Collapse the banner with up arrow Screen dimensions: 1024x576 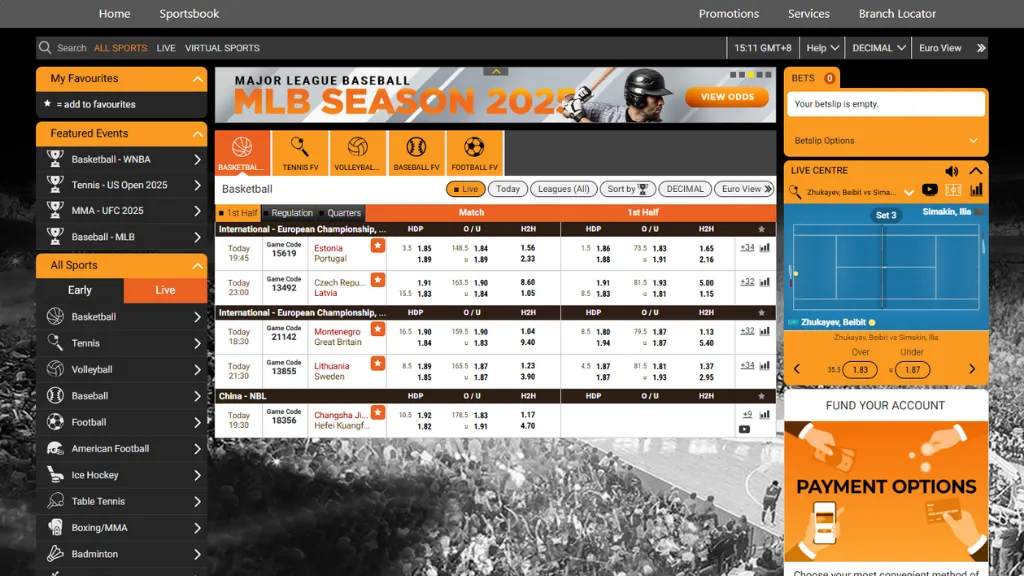pos(496,71)
